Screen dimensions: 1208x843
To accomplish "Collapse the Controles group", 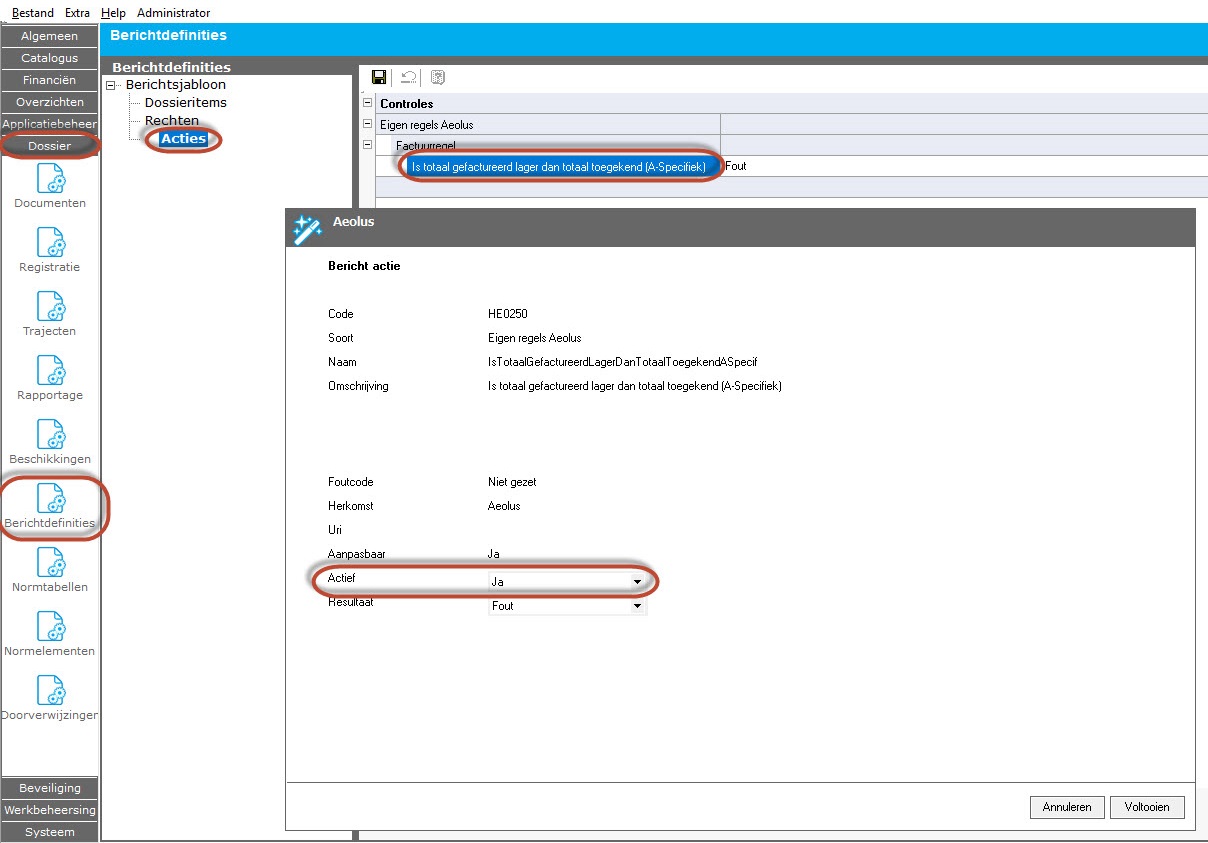I will pos(367,103).
